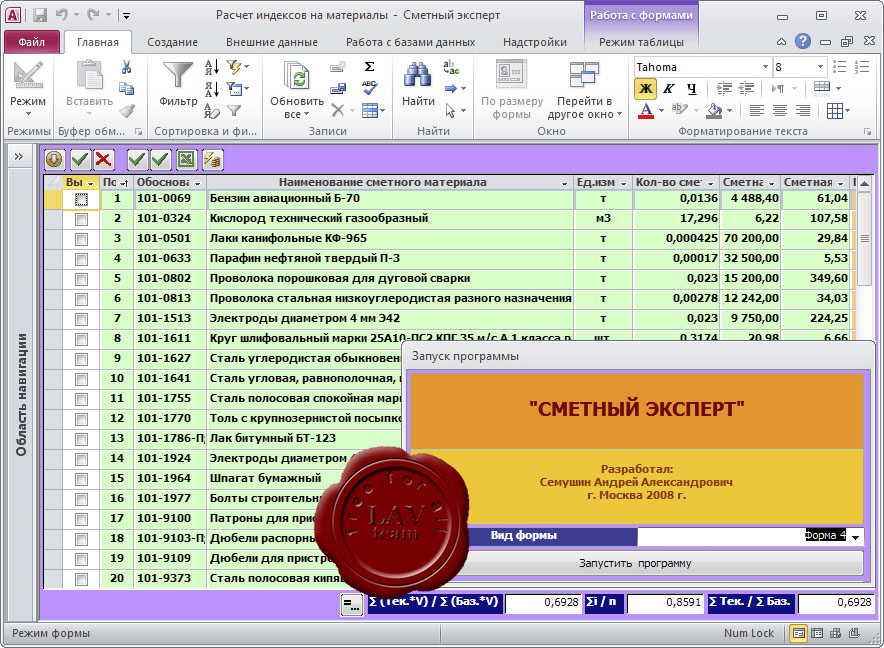The width and height of the screenshot is (884, 648).
Task: Apply underline with the Ч button
Action: (692, 89)
